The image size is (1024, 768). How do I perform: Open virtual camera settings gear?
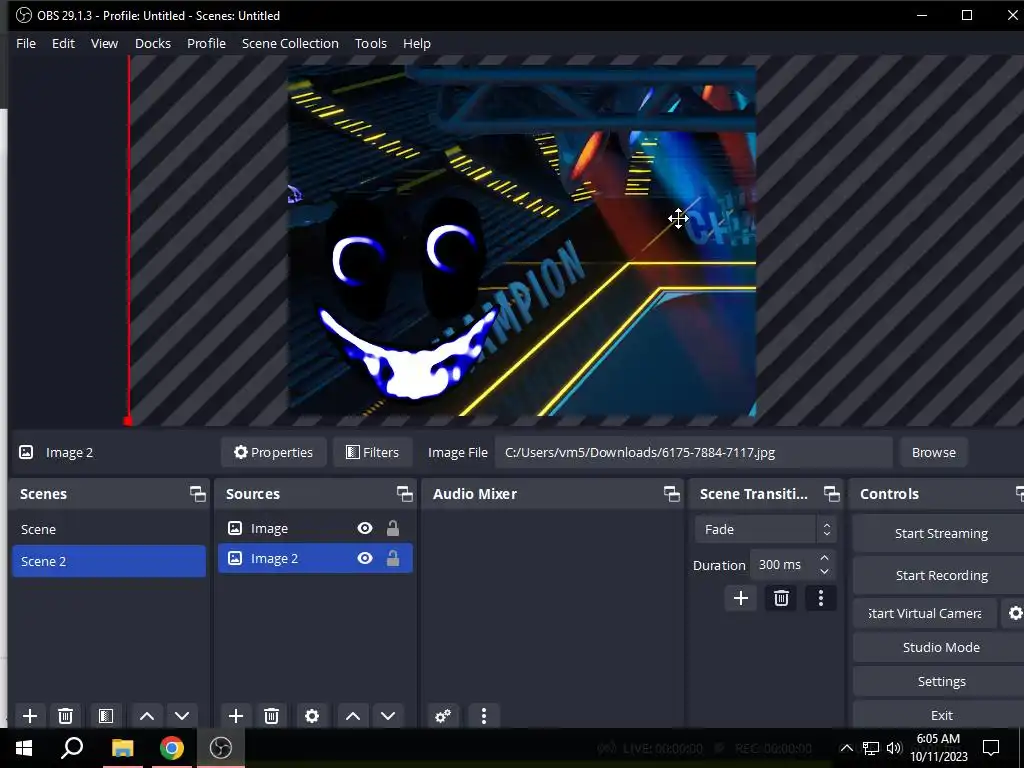1015,613
